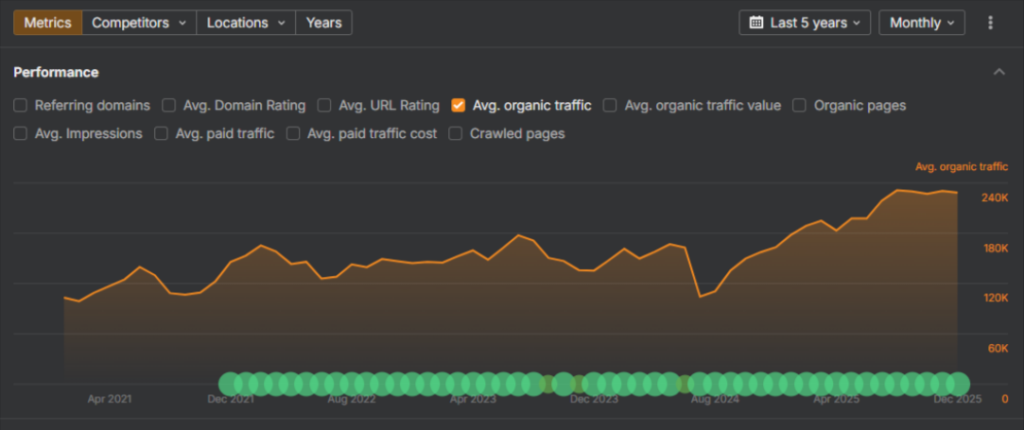Viewport: 1024px width, 430px height.
Task: Enable the Avg. Impressions checkbox
Action: tap(21, 133)
